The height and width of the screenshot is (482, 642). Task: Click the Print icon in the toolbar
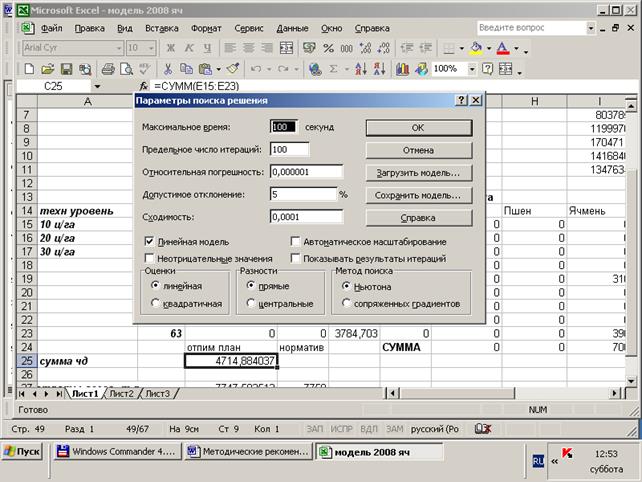click(110, 69)
